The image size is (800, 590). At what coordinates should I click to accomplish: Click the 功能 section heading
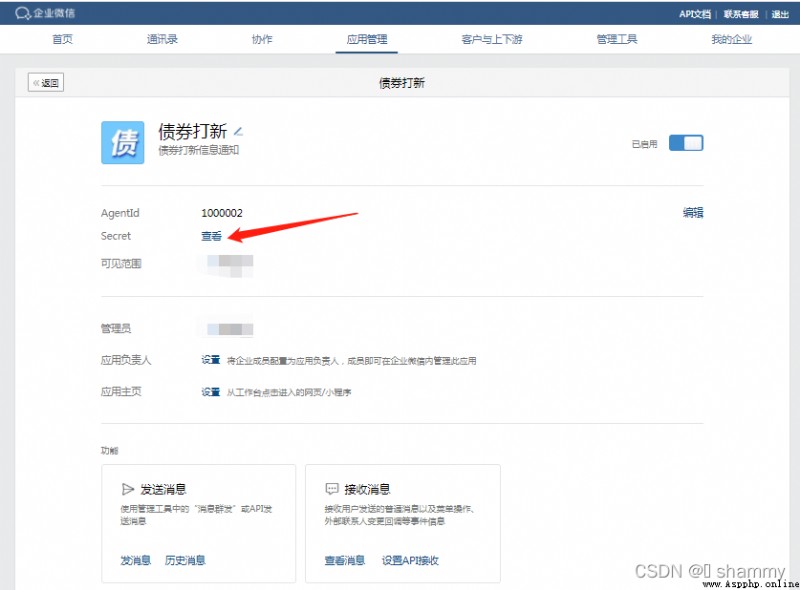click(x=109, y=451)
